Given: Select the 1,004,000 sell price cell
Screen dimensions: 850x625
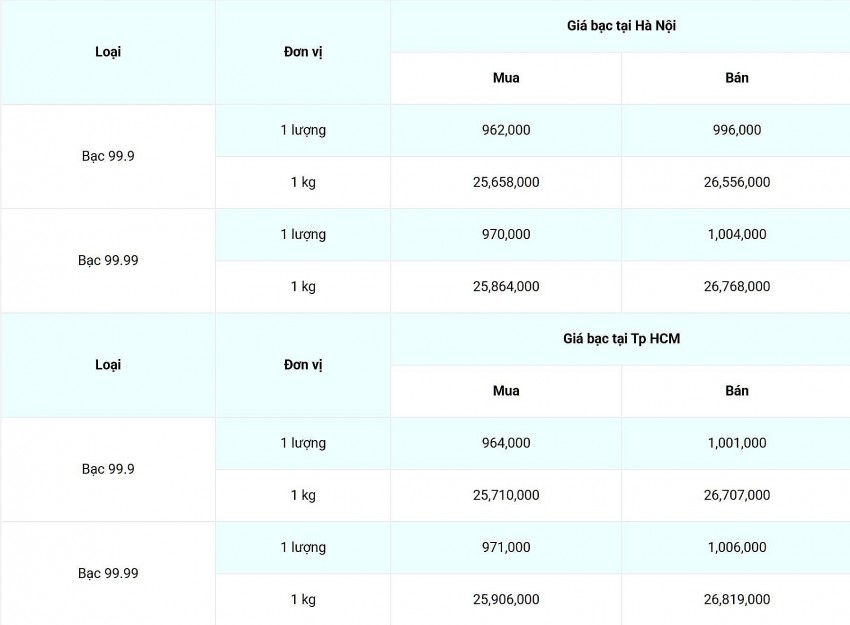Looking at the screenshot, I should 737,234.
